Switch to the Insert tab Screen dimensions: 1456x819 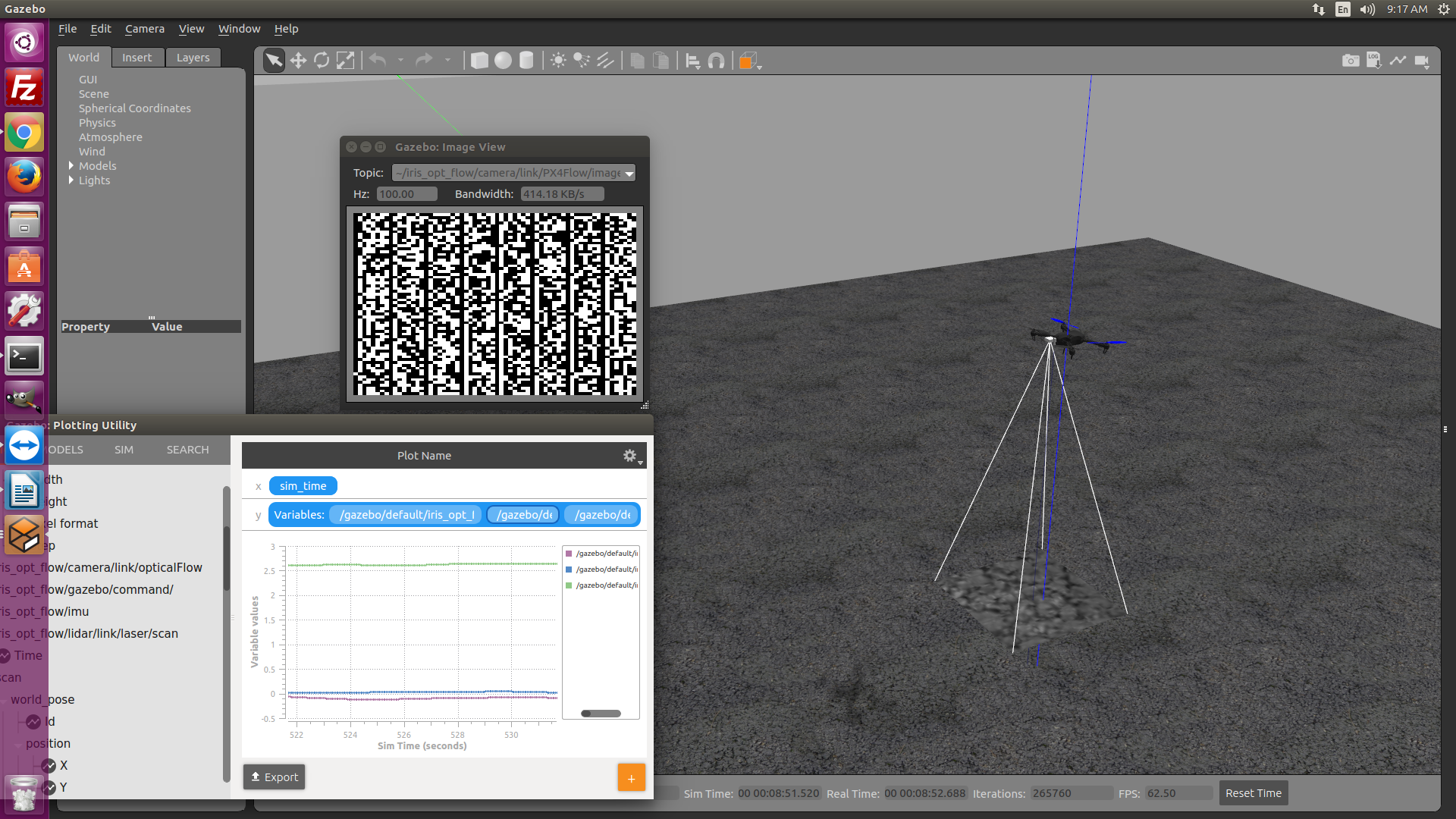coord(136,58)
